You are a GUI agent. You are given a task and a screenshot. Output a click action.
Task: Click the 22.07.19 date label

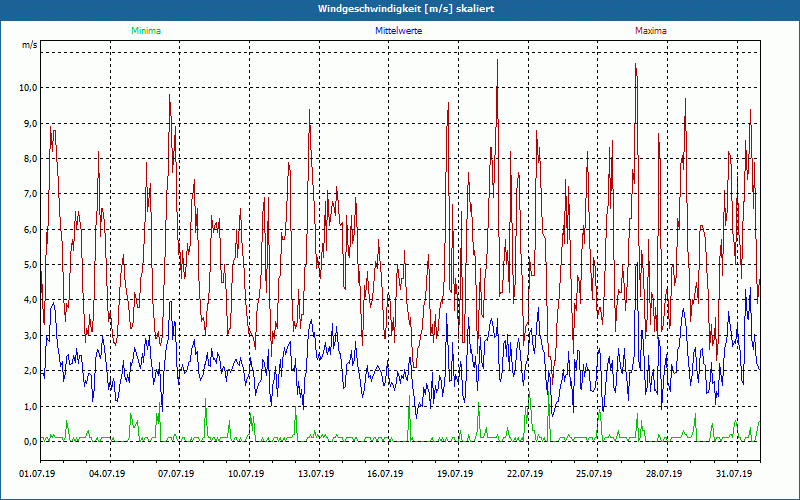click(x=525, y=474)
